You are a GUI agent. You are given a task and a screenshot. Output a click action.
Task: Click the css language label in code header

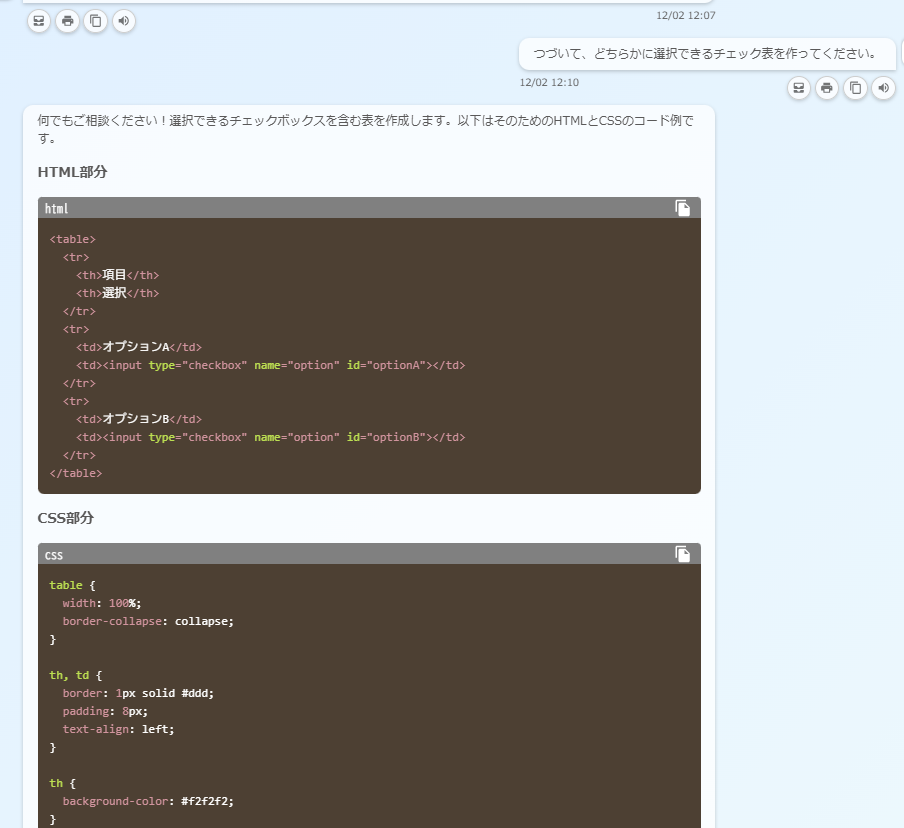pos(54,555)
